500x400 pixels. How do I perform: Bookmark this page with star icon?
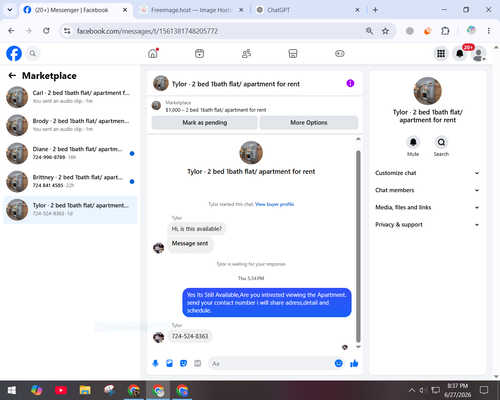click(385, 31)
